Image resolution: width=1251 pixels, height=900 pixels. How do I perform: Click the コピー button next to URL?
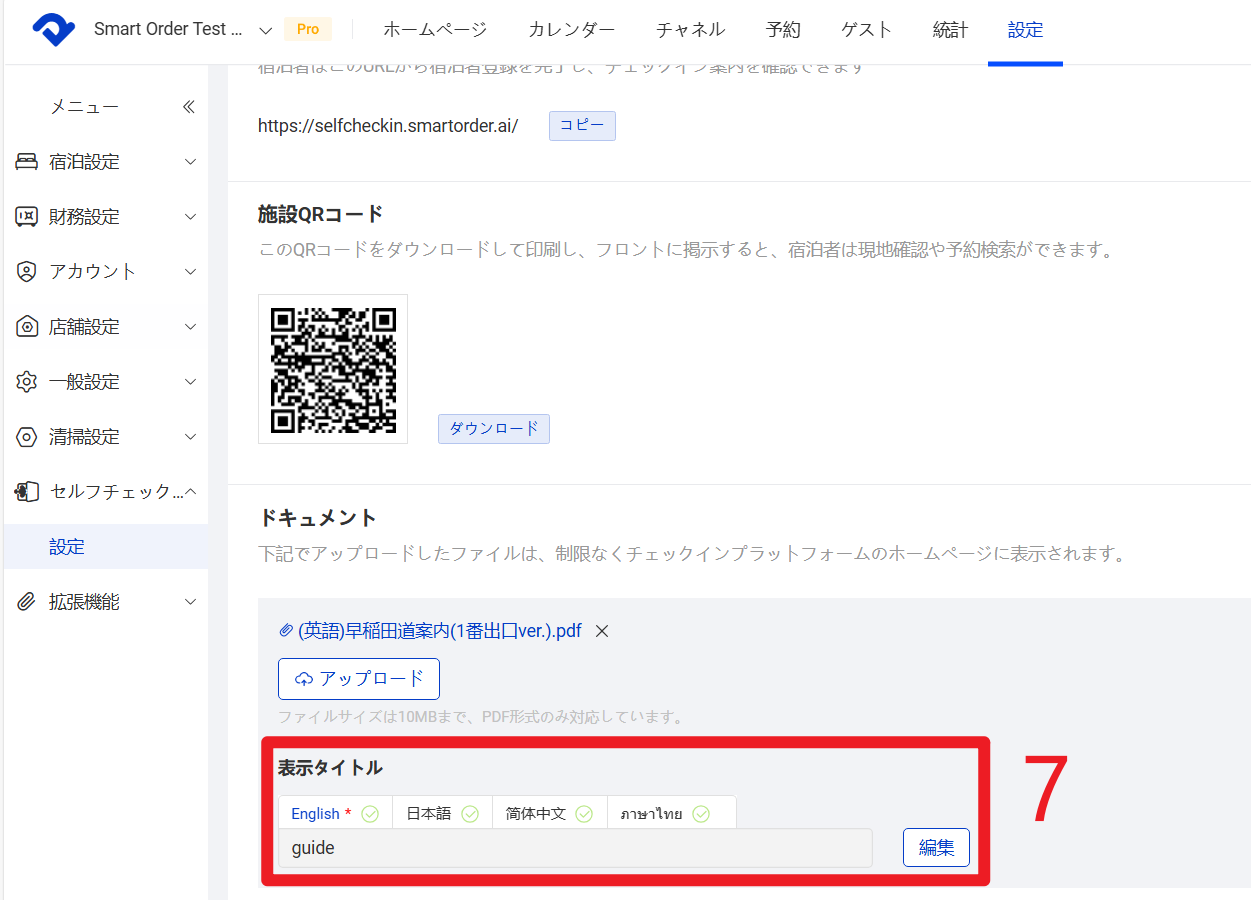(x=582, y=126)
